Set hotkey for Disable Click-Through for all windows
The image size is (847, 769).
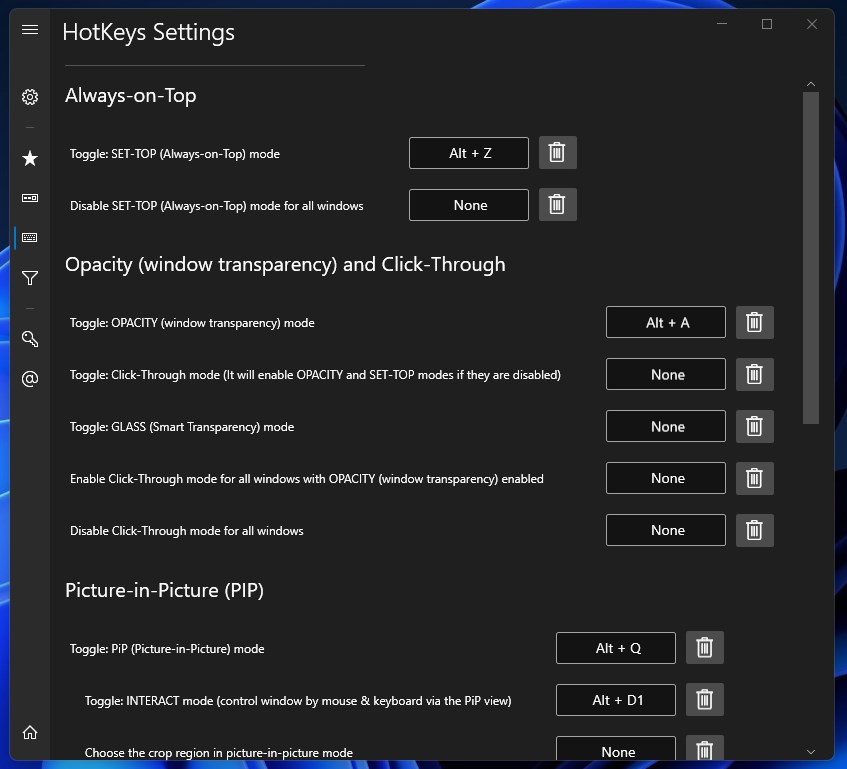coord(666,530)
